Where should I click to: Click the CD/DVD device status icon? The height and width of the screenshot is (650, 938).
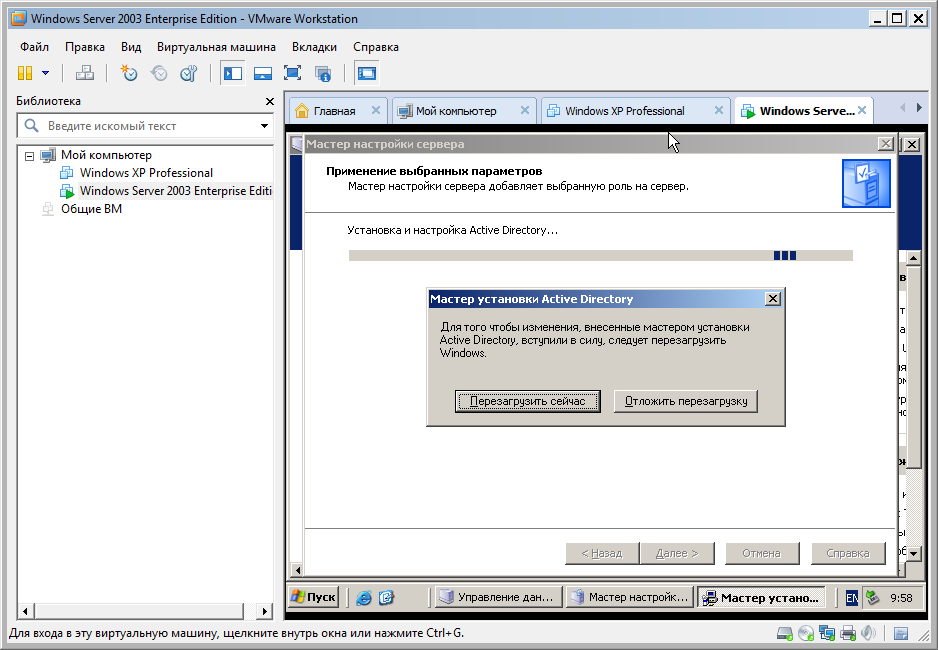pos(806,633)
